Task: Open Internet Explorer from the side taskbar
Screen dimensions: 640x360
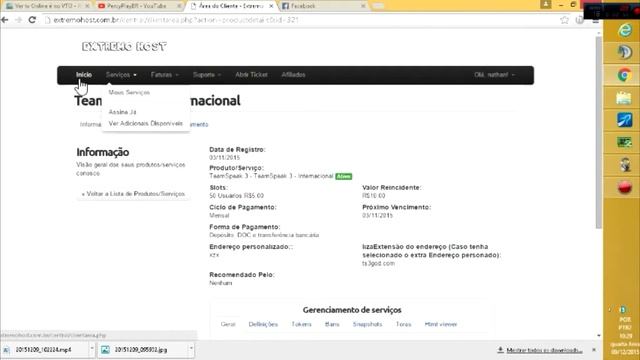Action: (x=624, y=31)
